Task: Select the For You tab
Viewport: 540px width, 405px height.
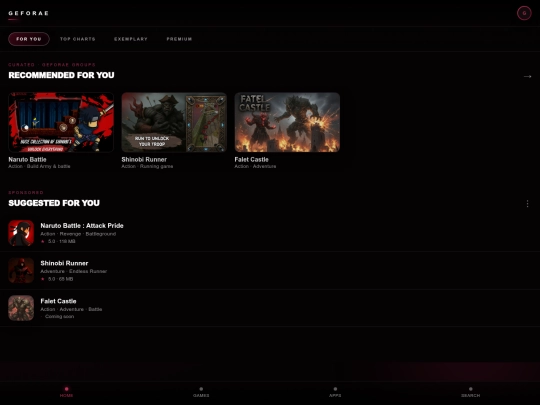Action: [x=29, y=39]
